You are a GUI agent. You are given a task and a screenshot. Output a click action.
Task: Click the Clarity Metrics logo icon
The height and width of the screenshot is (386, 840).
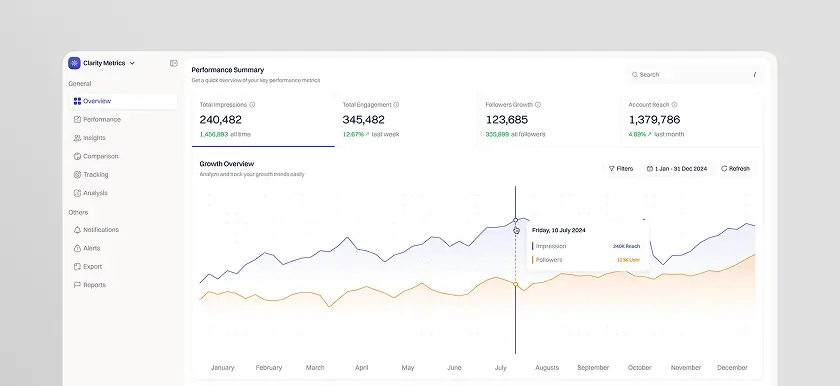pyautogui.click(x=74, y=63)
